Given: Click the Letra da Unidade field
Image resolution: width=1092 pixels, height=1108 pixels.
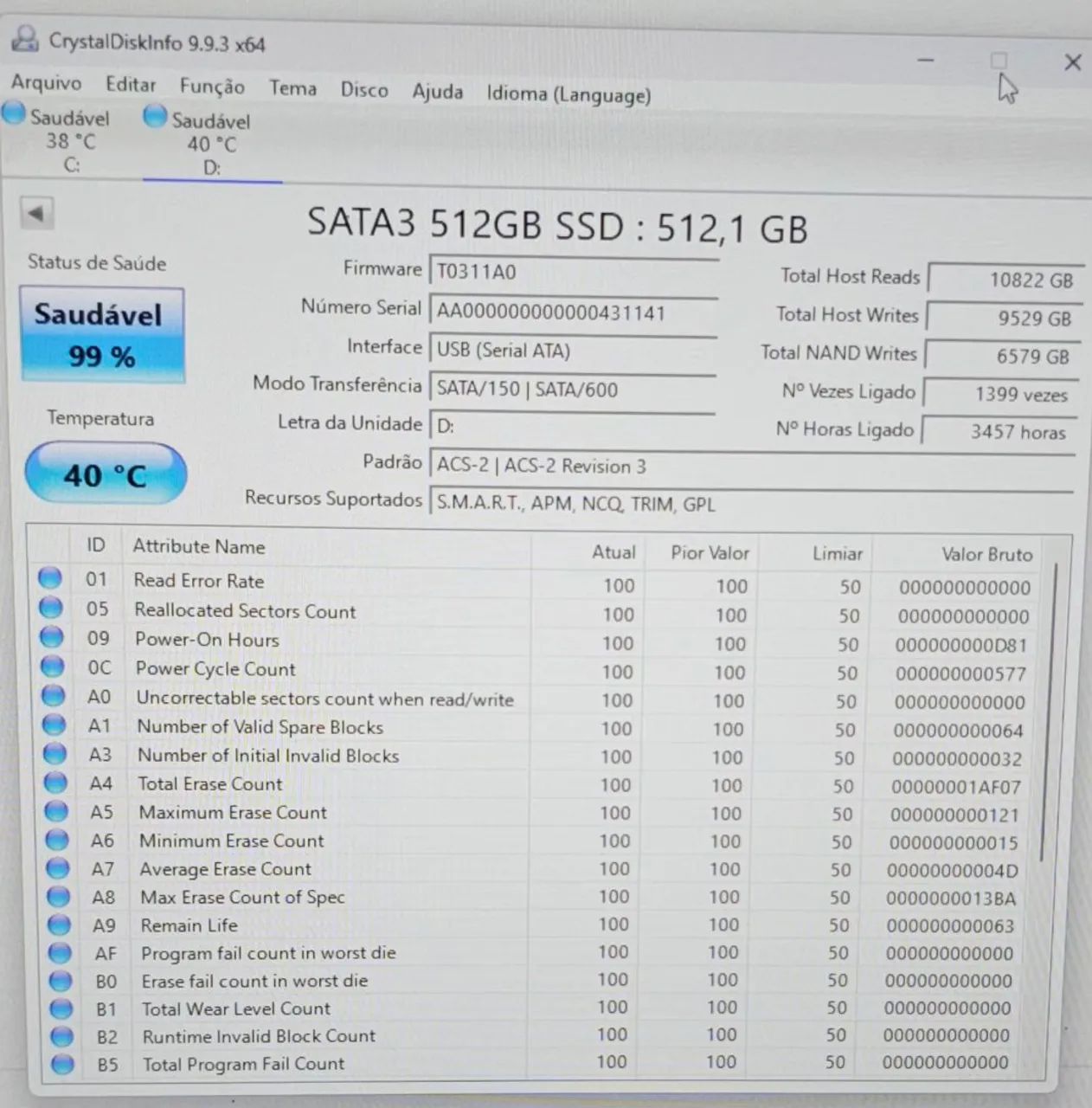Looking at the screenshot, I should click(x=571, y=426).
